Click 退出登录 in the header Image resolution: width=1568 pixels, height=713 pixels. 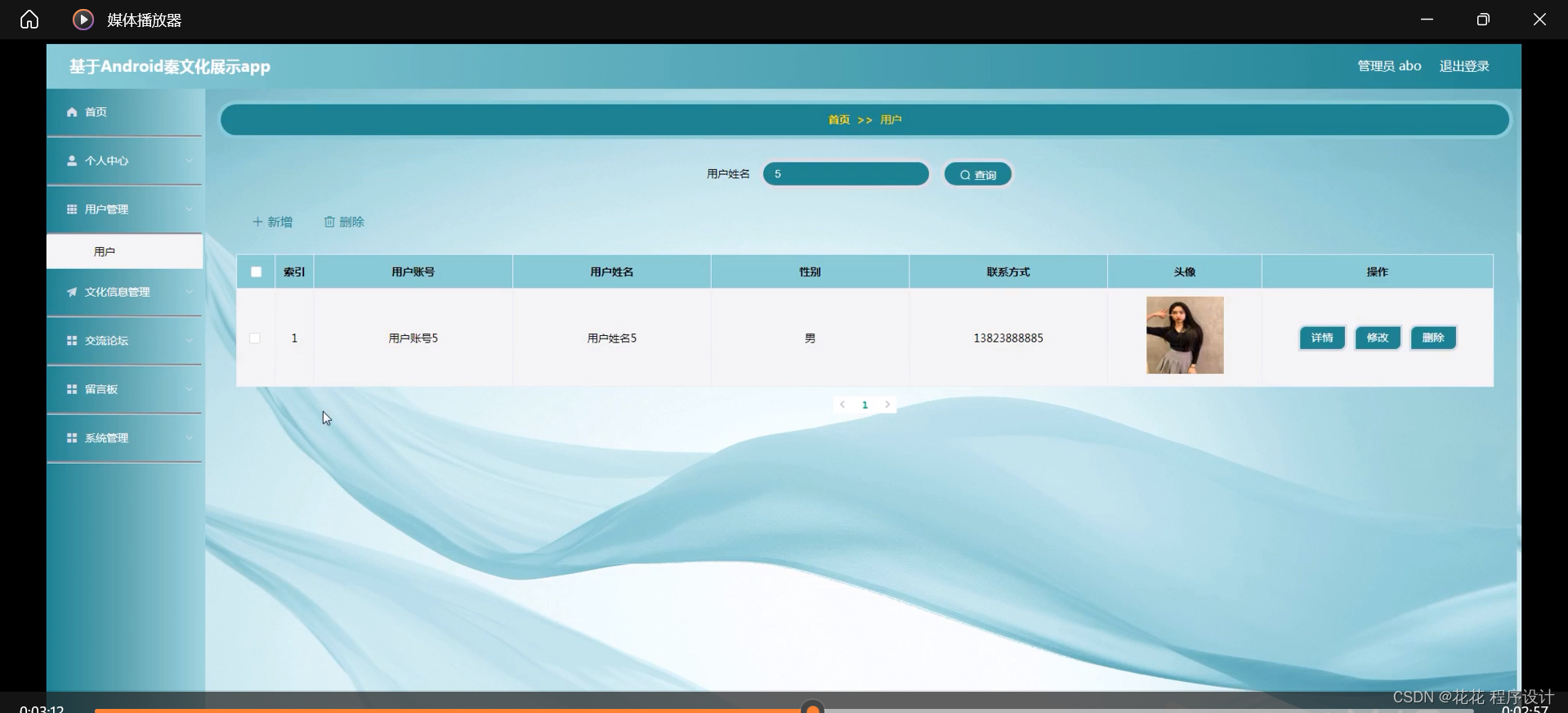click(1464, 66)
